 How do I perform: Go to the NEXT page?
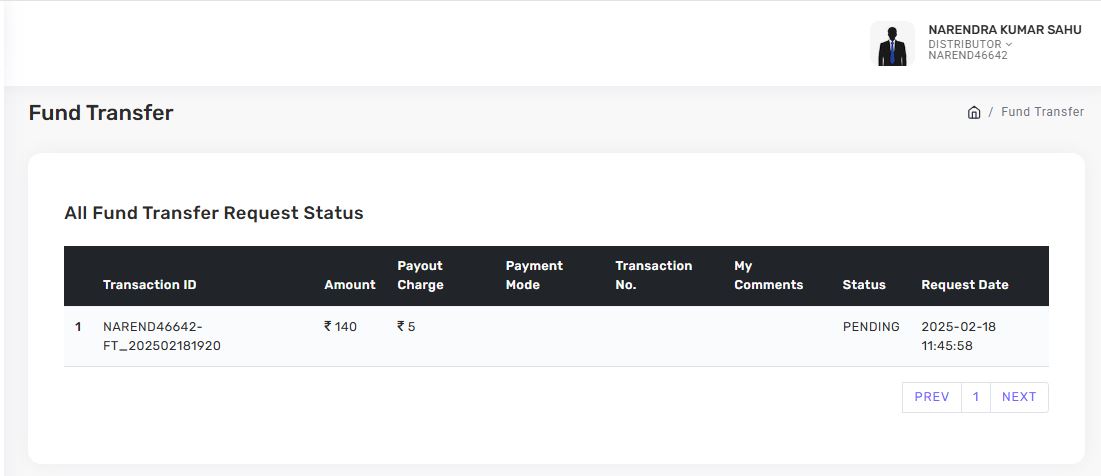[x=1019, y=397]
